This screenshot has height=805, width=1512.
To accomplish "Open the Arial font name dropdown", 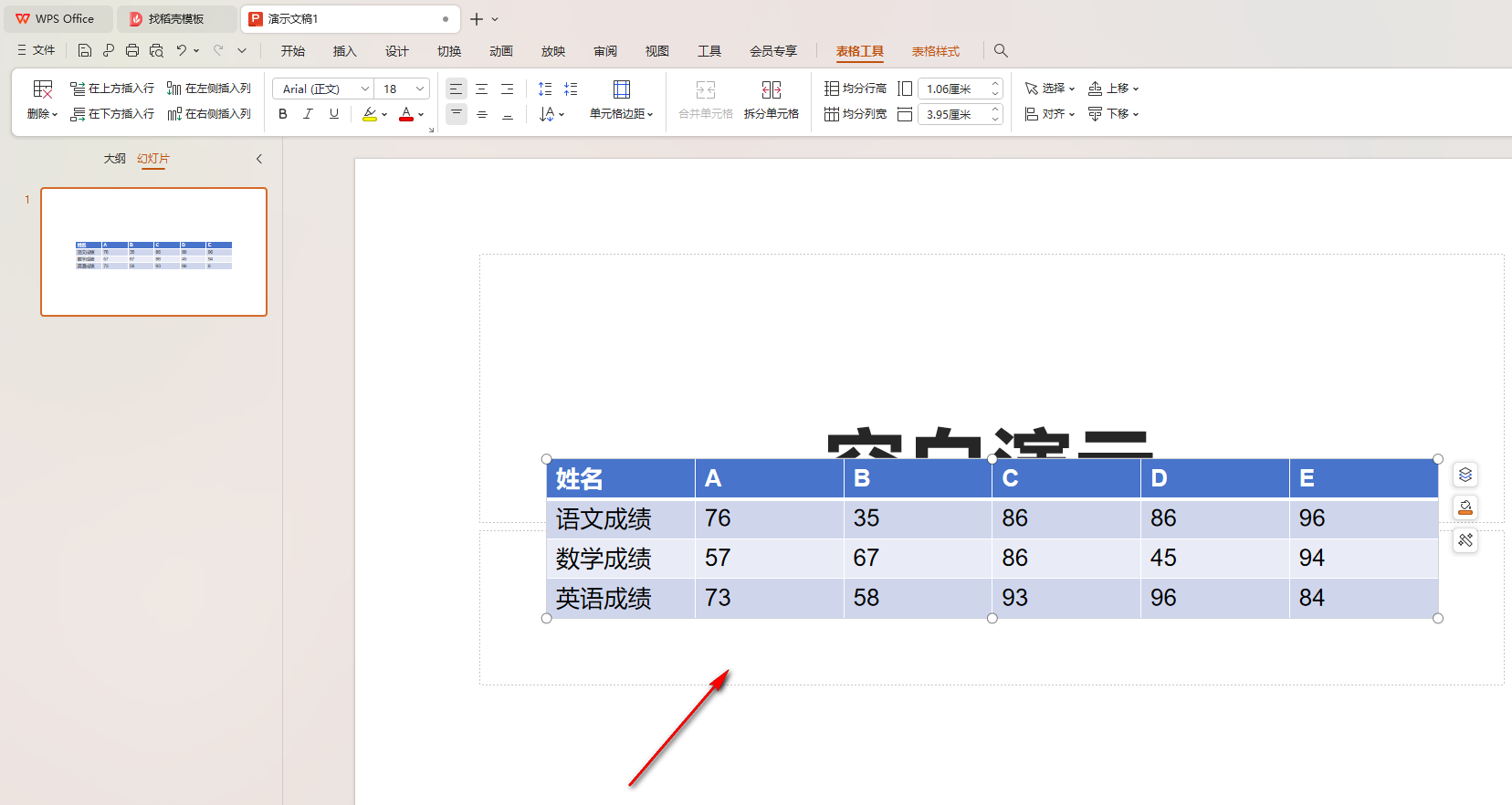I will tap(364, 89).
